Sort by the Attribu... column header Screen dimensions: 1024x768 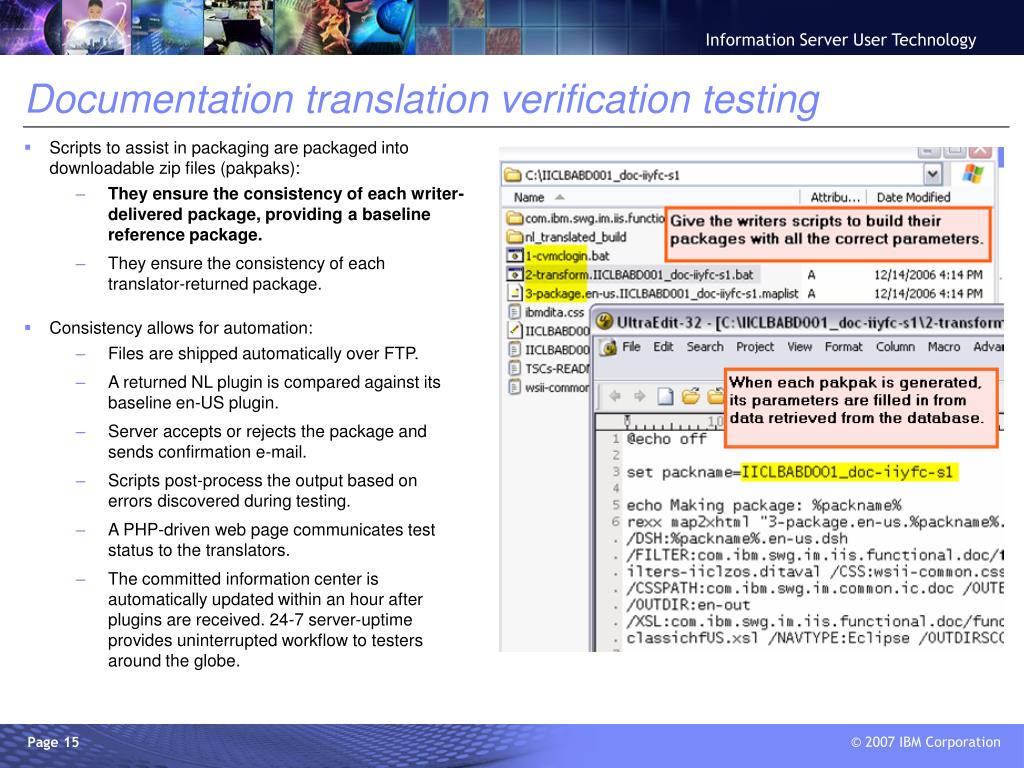[835, 197]
